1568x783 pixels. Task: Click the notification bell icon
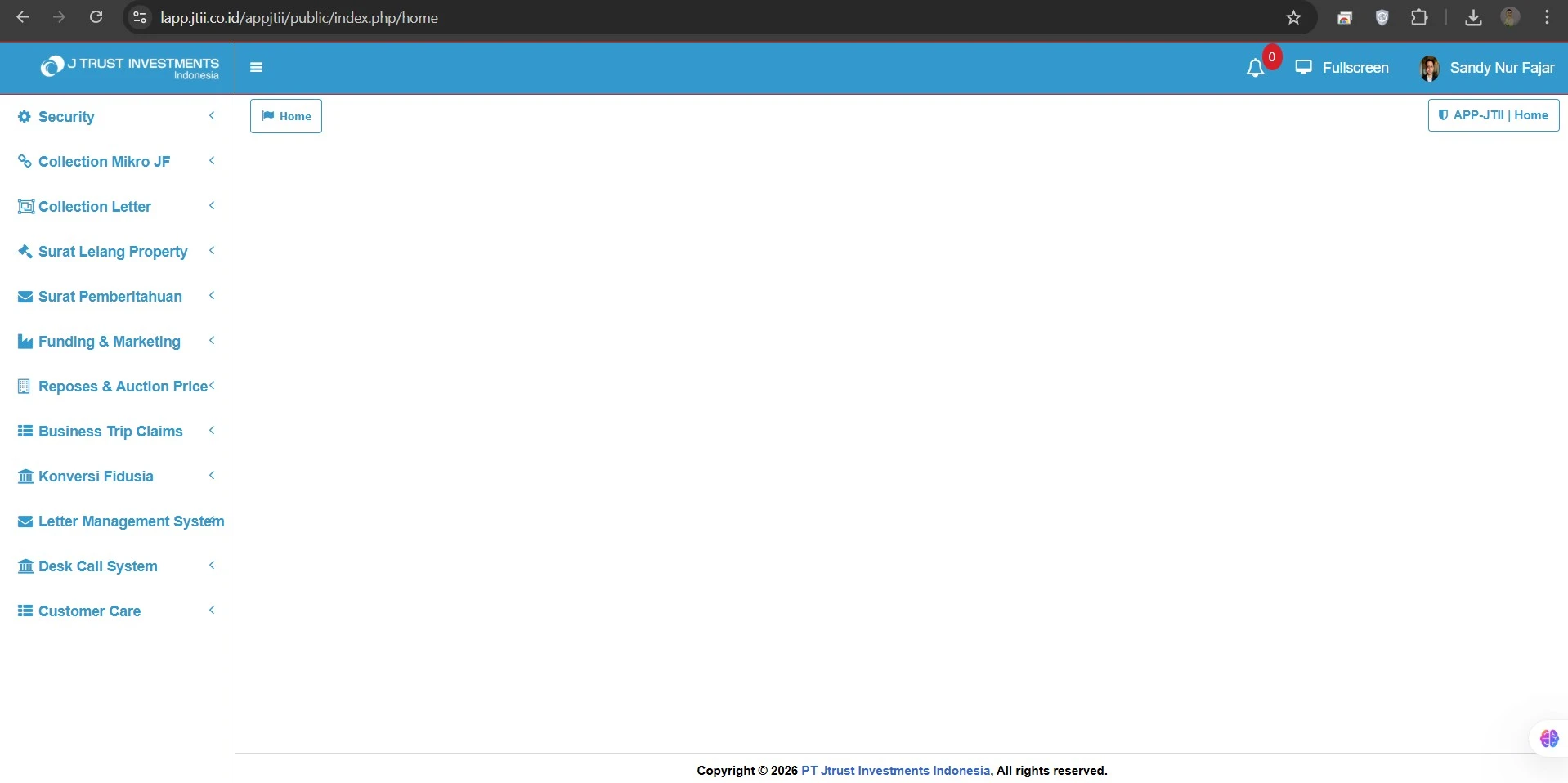[x=1255, y=69]
